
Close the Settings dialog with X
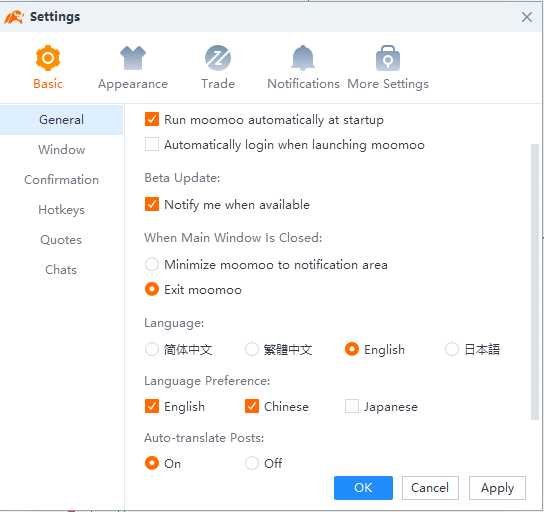click(x=527, y=17)
